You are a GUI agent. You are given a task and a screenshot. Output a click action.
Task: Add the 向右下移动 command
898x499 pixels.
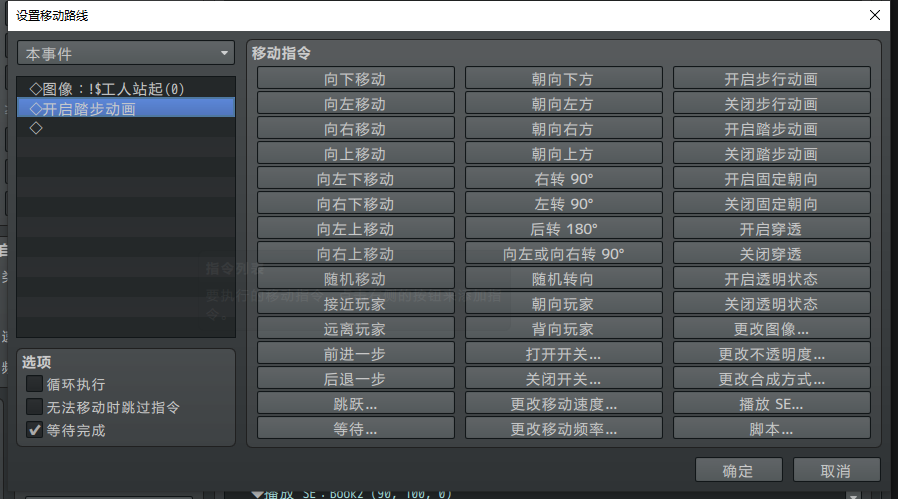(x=356, y=204)
